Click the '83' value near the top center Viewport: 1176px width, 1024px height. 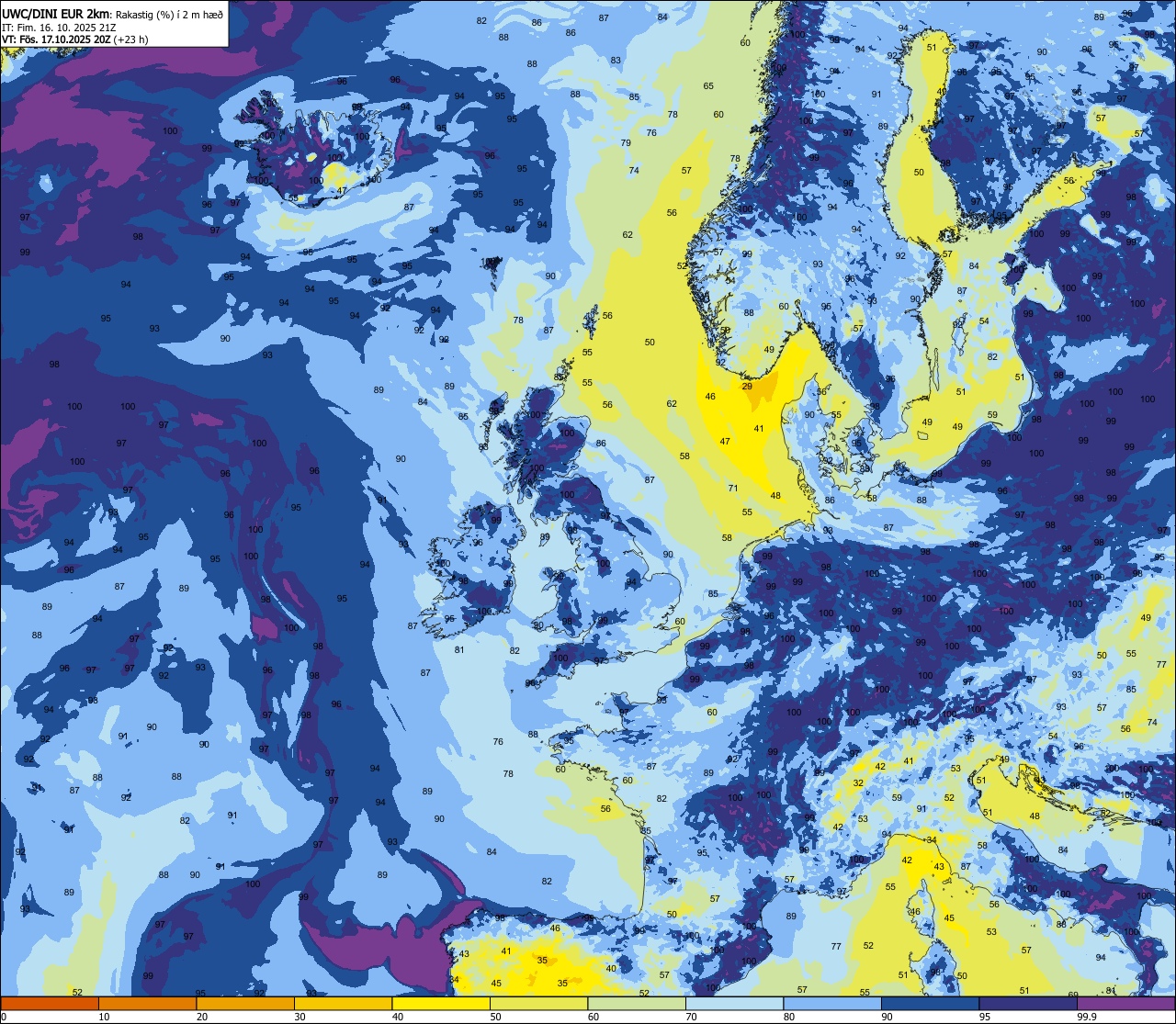[x=616, y=61]
